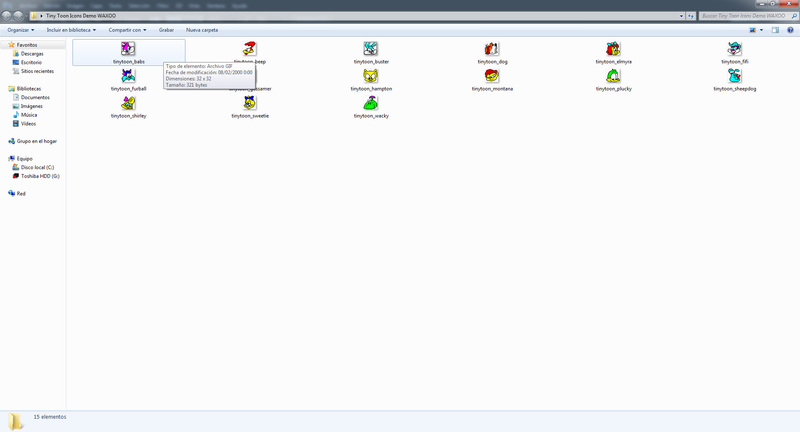Select the tinytoon_montana file icon

tap(492, 76)
